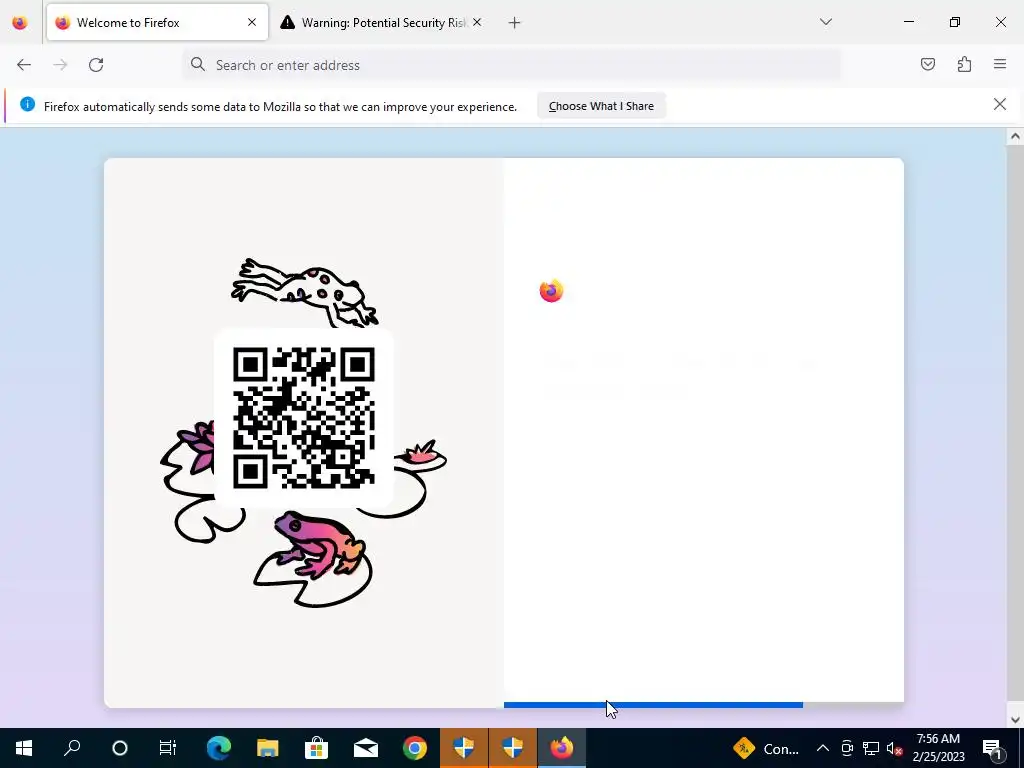Open the Firefox application menu hamburger
Image resolution: width=1024 pixels, height=768 pixels.
click(x=1000, y=64)
